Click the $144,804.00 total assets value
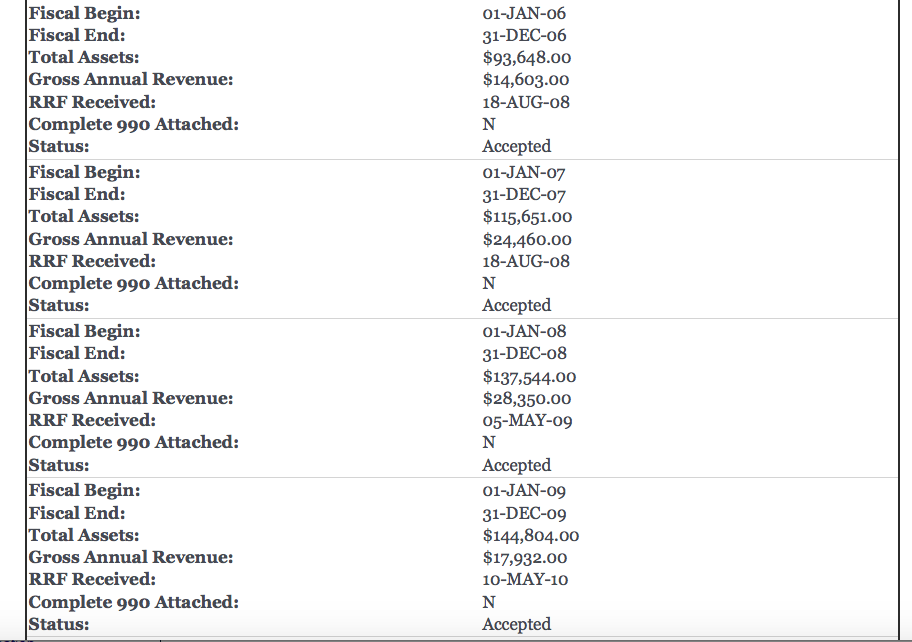The height and width of the screenshot is (642, 912). (530, 535)
